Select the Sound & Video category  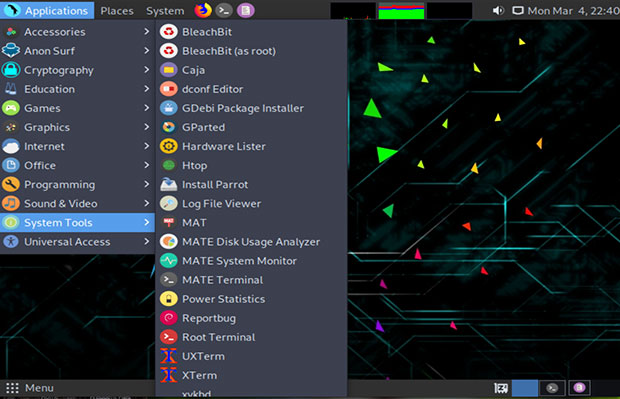[x=78, y=203]
